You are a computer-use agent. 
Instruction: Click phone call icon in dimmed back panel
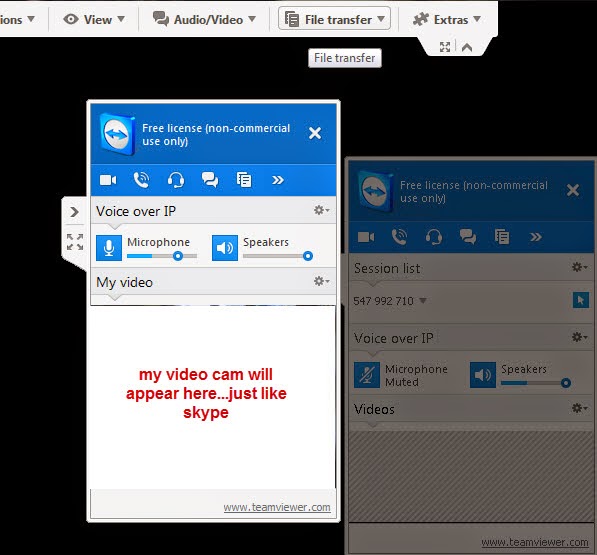pyautogui.click(x=399, y=237)
